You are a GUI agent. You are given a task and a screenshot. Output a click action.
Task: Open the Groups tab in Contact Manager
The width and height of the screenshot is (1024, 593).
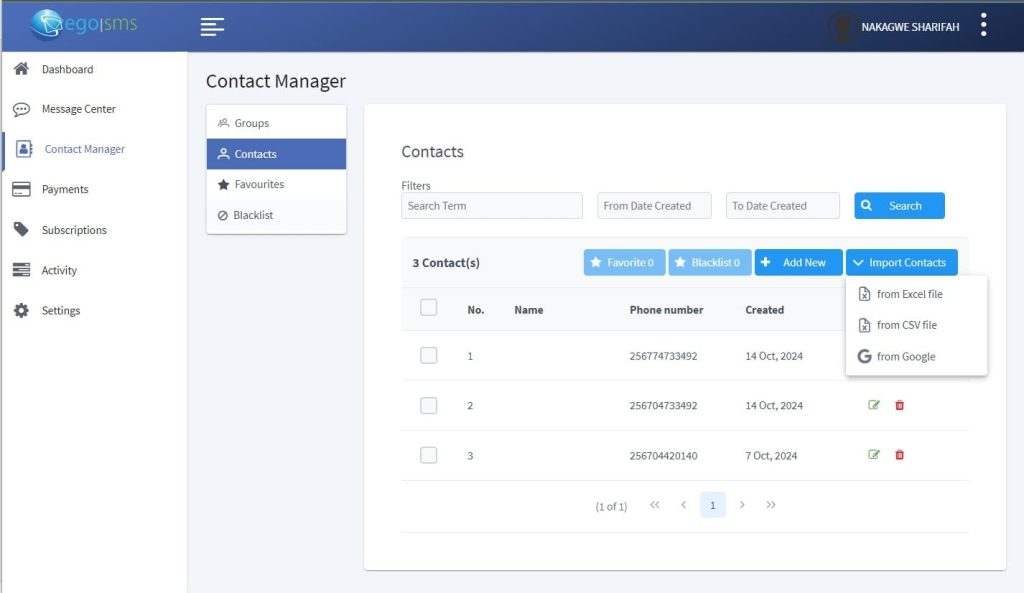pos(251,123)
